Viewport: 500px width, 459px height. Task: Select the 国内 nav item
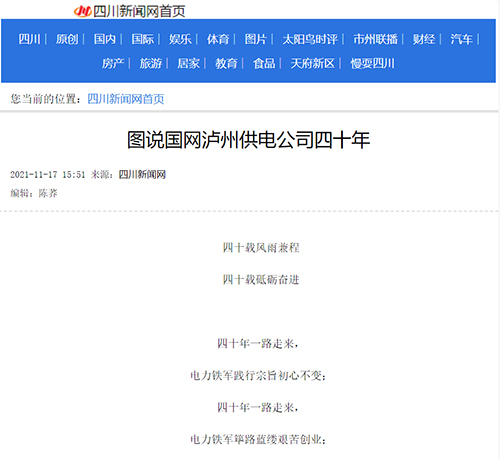(105, 39)
